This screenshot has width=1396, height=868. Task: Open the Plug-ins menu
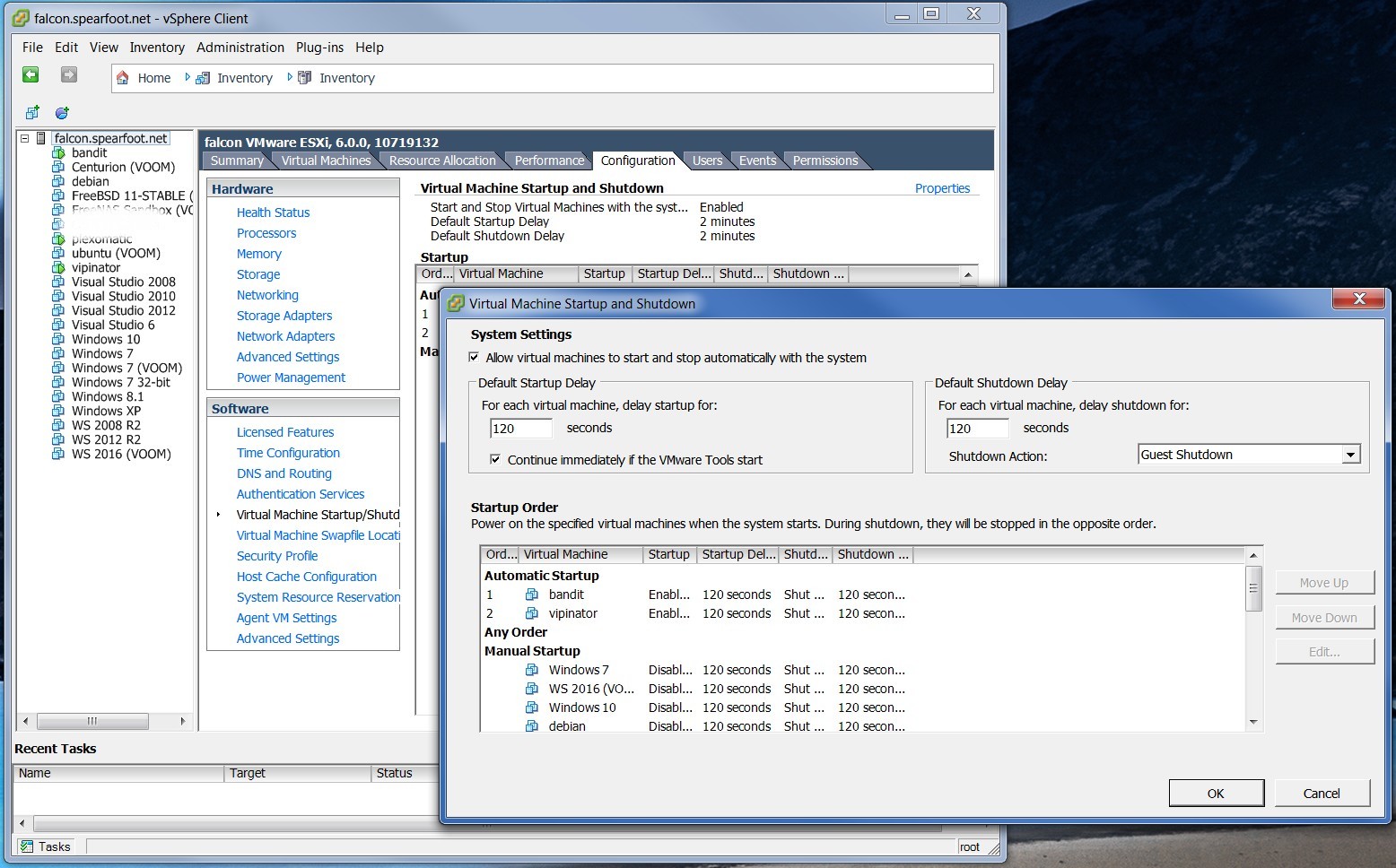point(319,48)
